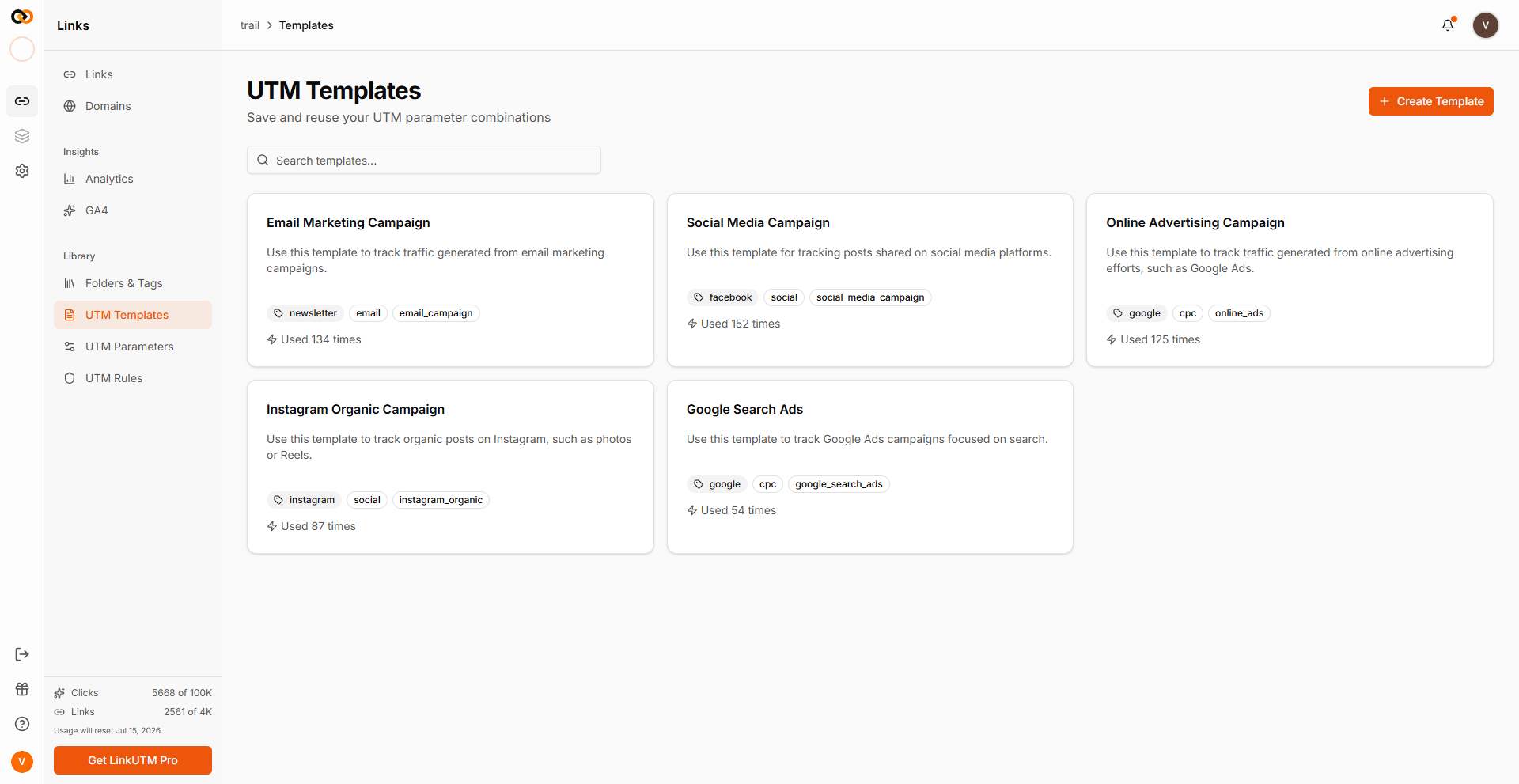The height and width of the screenshot is (784, 1519).
Task: Click the Folders & Tags library icon
Action: tap(70, 283)
